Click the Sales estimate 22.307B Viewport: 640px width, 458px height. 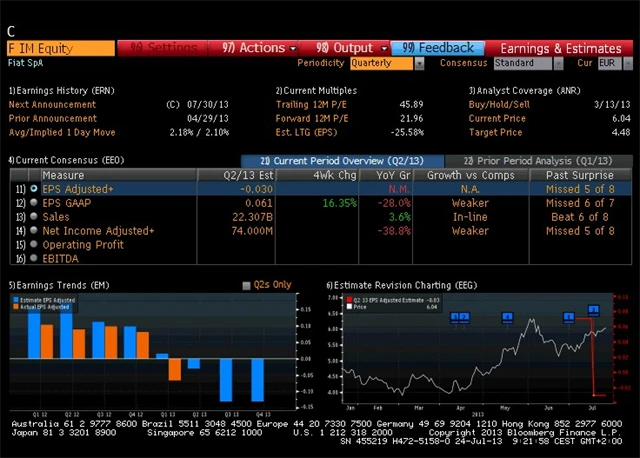pos(252,217)
